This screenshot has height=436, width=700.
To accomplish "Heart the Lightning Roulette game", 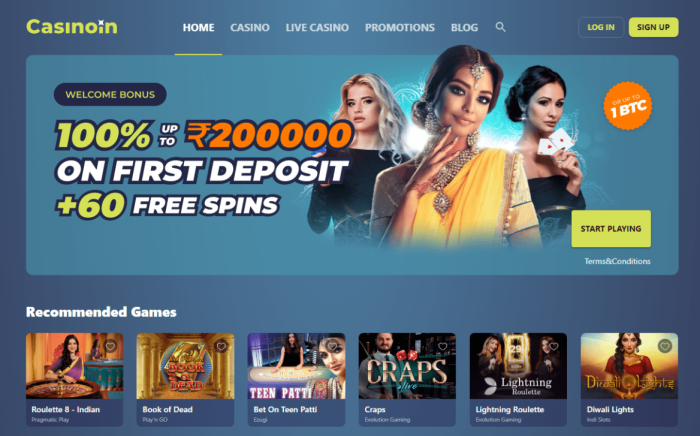I will (x=554, y=346).
